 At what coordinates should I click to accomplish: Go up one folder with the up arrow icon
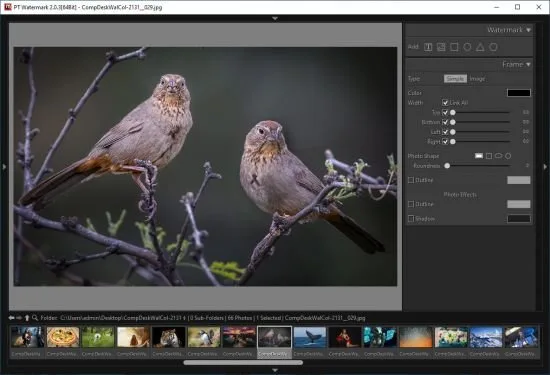click(x=27, y=318)
